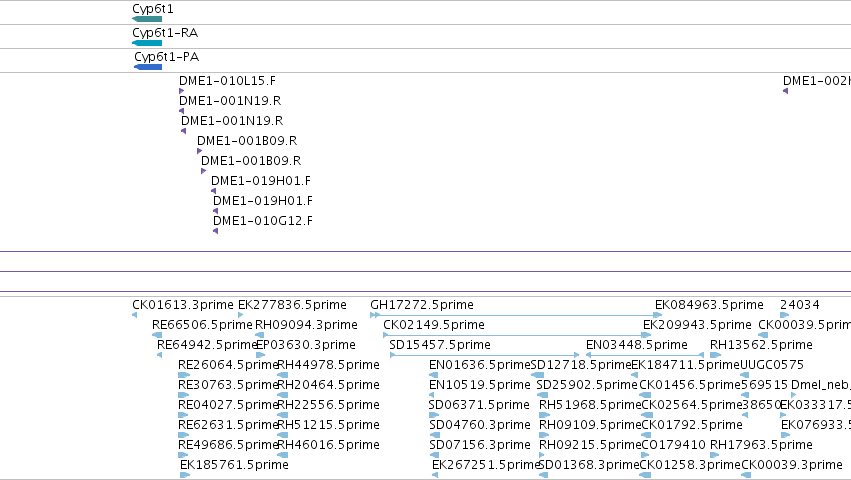Click purple arrowhead under DME1-010G12.F
Image resolution: width=851 pixels, height=480 pixels.
215,231
